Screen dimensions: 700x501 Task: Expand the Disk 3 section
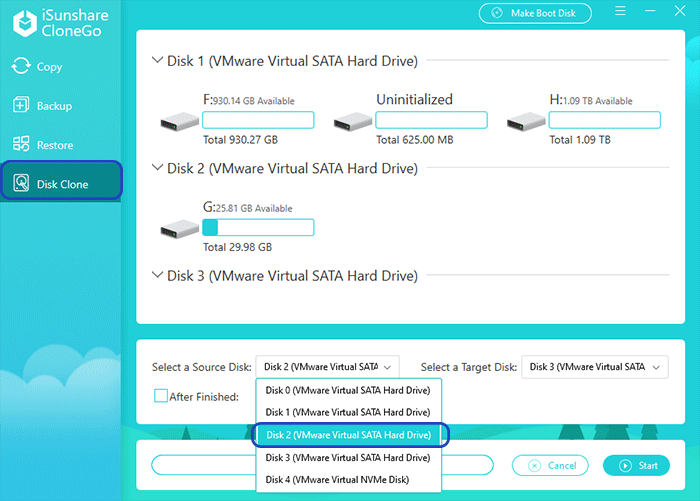[157, 276]
